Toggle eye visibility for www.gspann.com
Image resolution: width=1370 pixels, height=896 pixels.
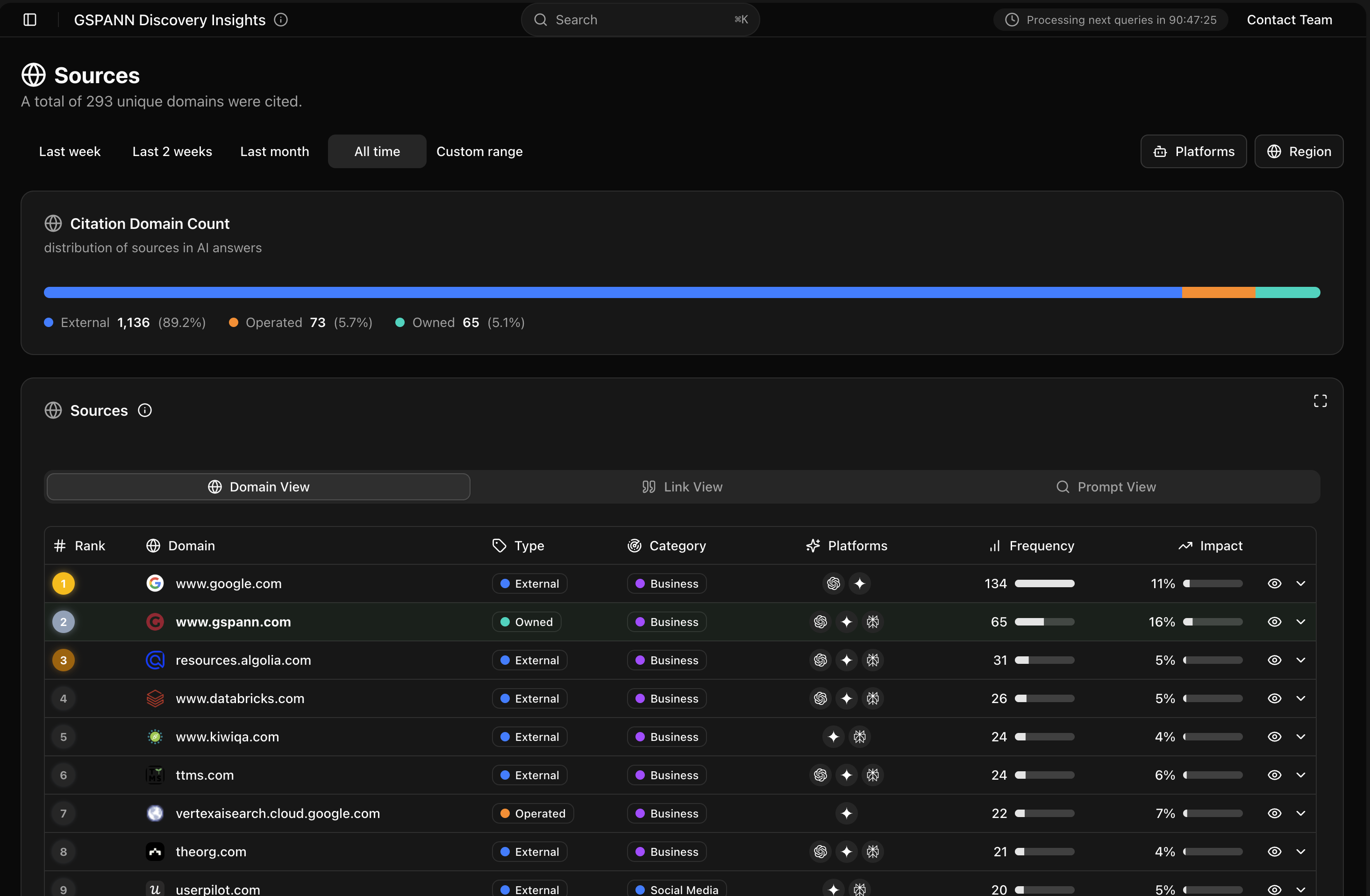pos(1274,621)
